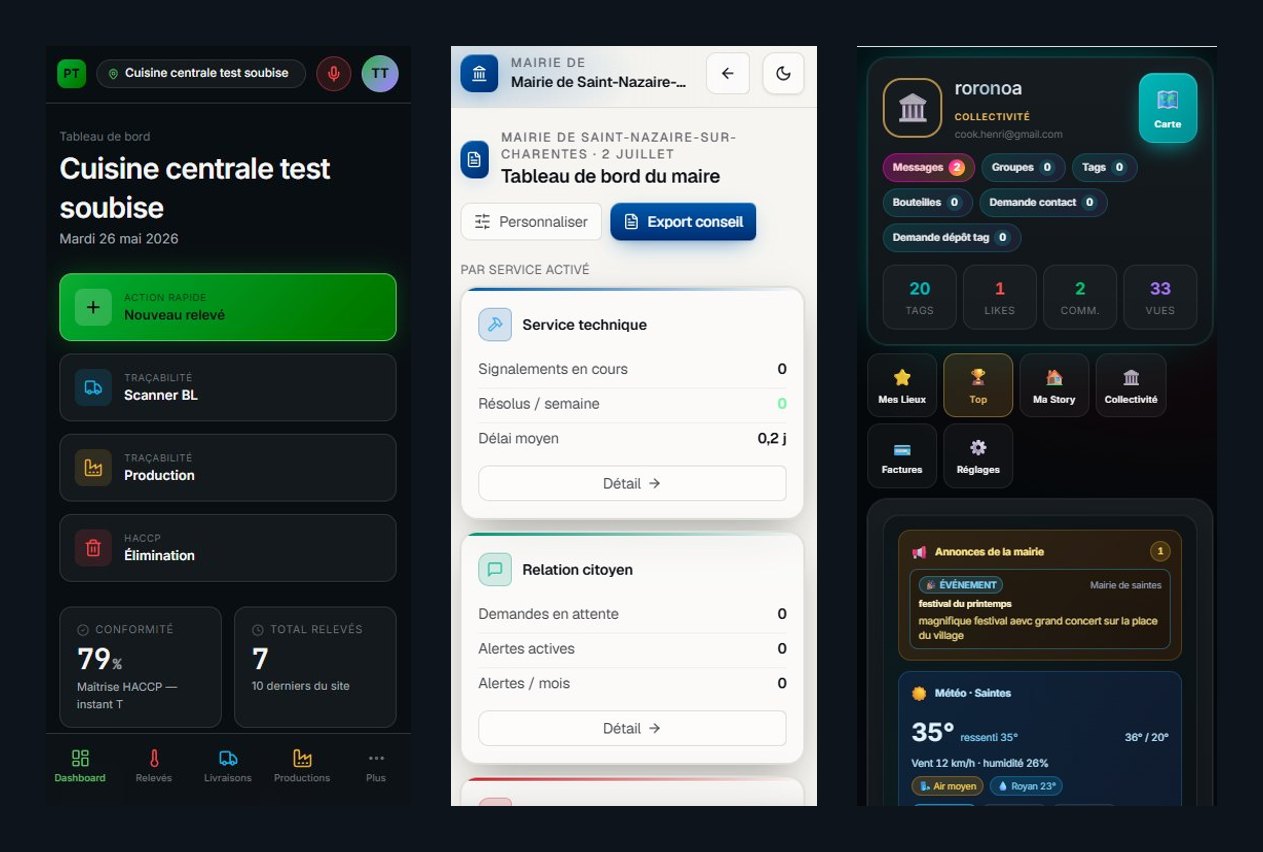Open the Plus more tab
Screen dimensions: 1263x852
coord(376,766)
